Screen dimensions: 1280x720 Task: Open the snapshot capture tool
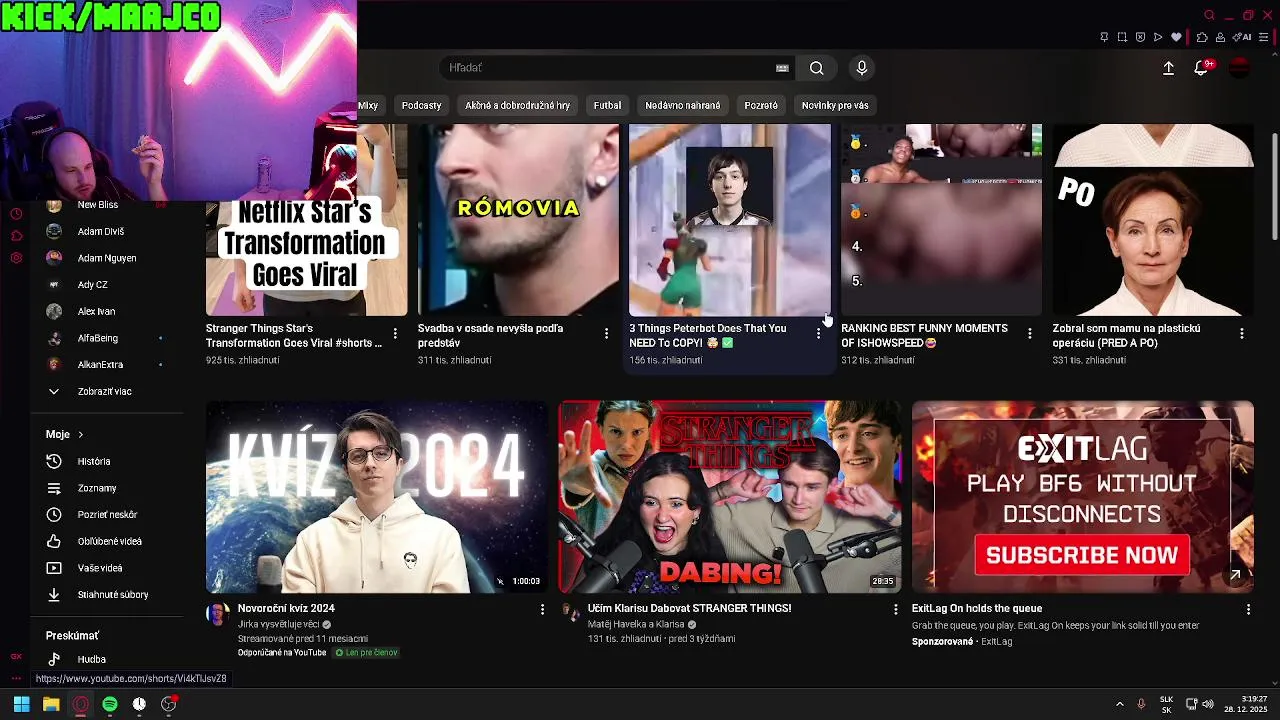[1122, 37]
